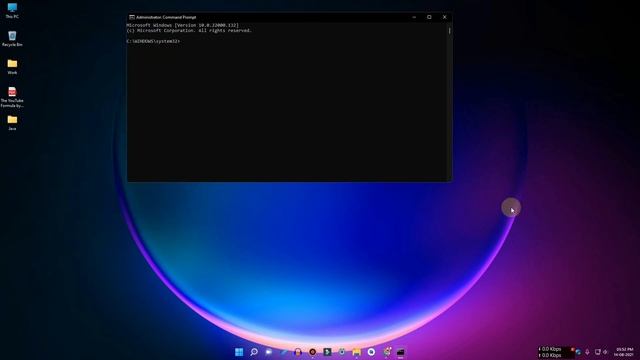
Task: Open the headphones app in taskbar
Action: click(298, 352)
